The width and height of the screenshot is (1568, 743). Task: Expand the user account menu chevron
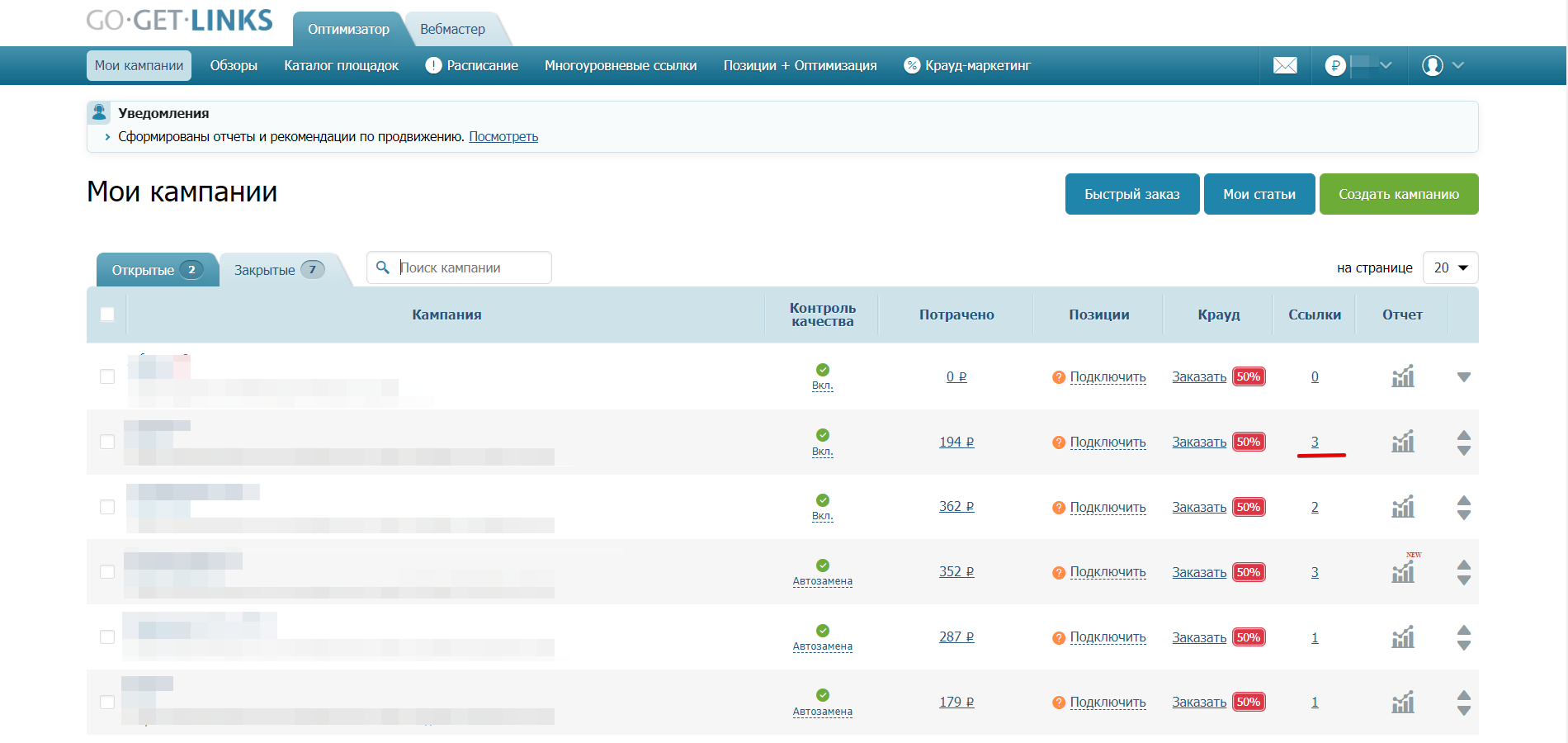1458,65
